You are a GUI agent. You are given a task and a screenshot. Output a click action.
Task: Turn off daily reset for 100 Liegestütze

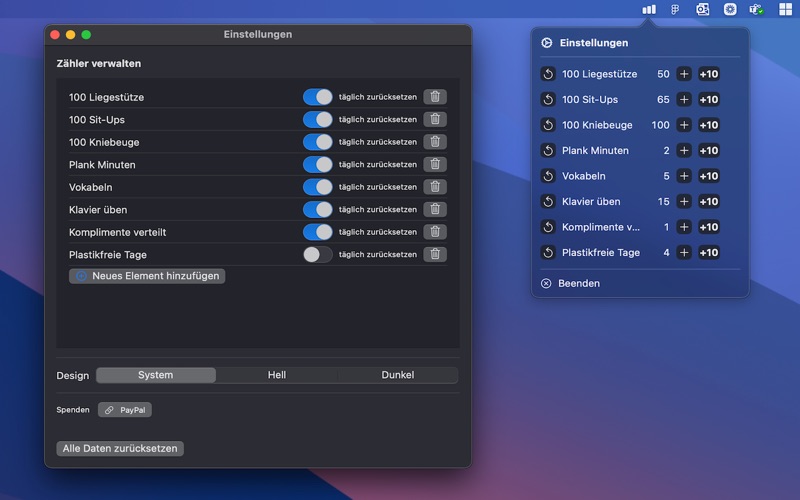pos(317,97)
